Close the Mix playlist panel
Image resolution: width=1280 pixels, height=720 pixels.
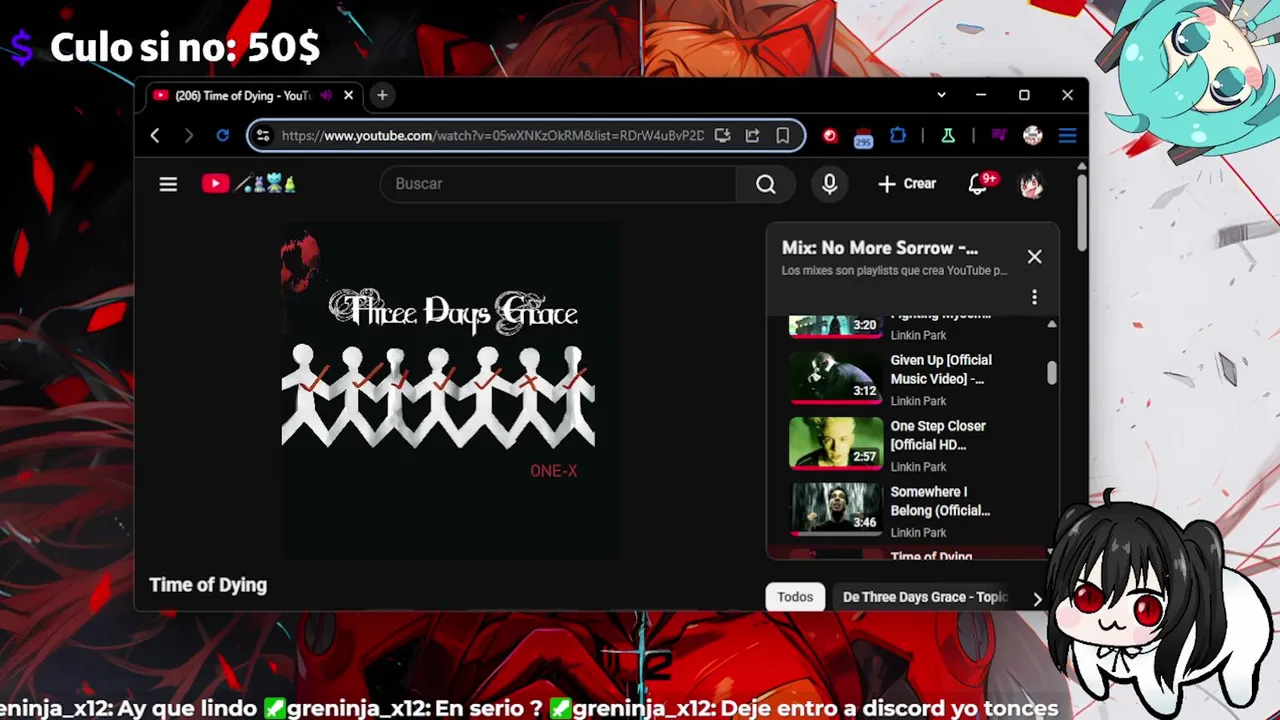coord(1034,257)
